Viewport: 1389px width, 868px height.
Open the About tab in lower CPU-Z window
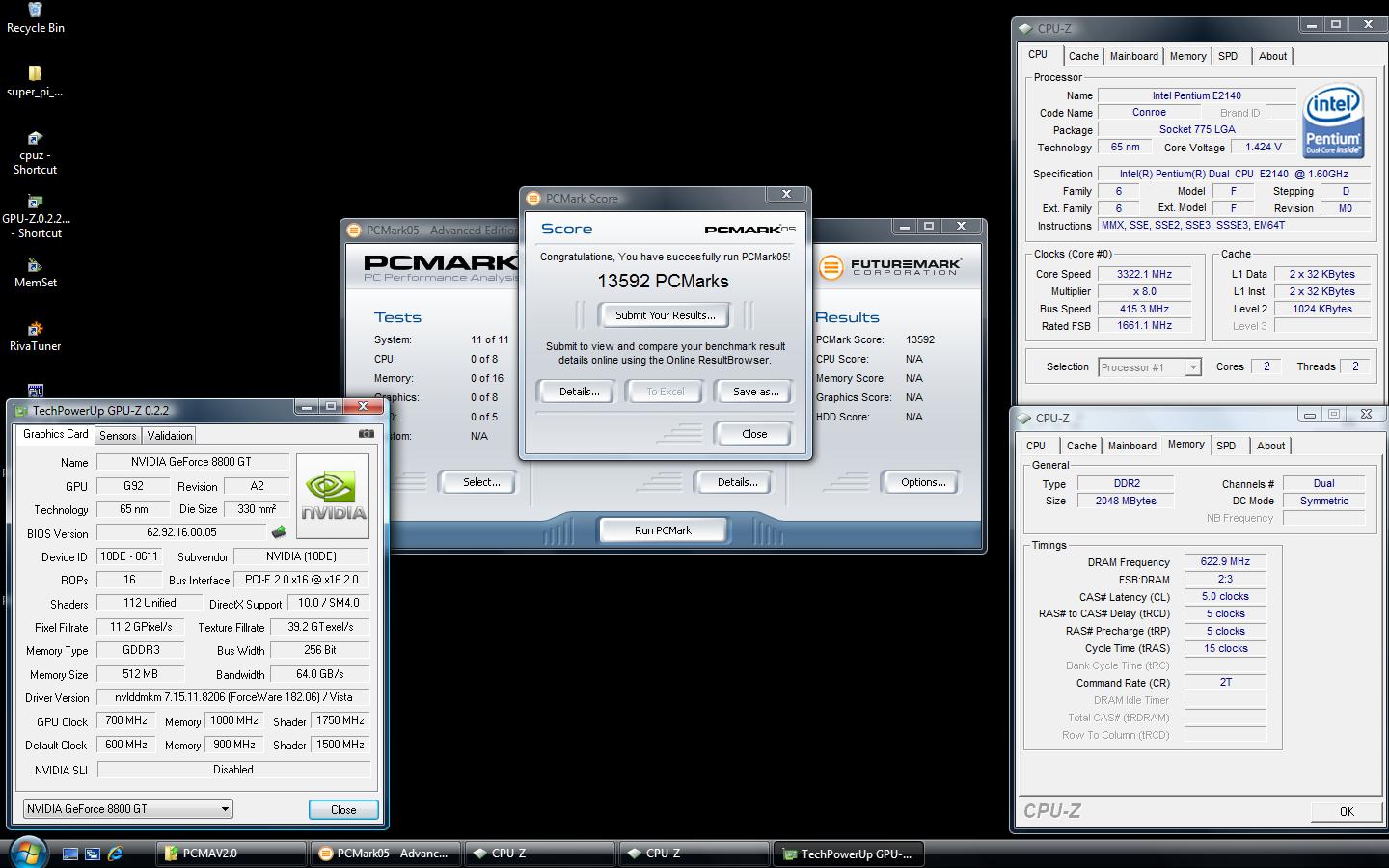(1270, 446)
